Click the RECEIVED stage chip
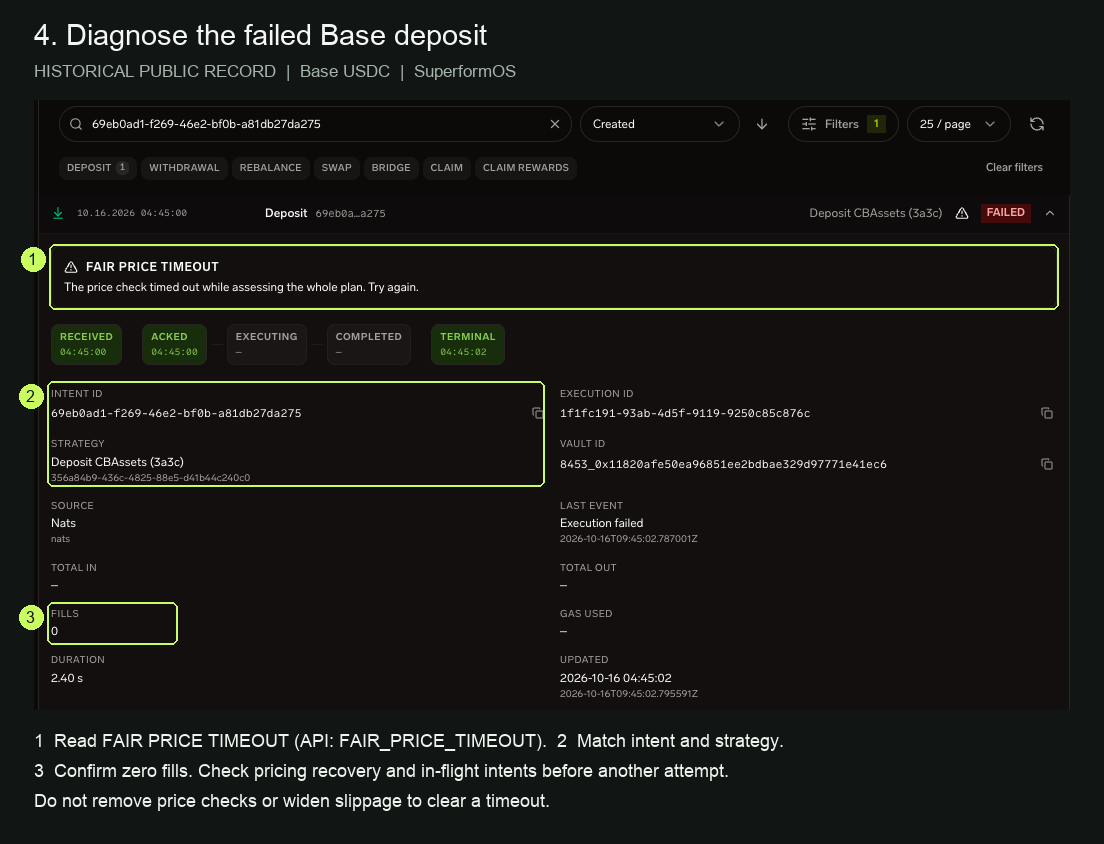The width and height of the screenshot is (1104, 844). click(86, 344)
